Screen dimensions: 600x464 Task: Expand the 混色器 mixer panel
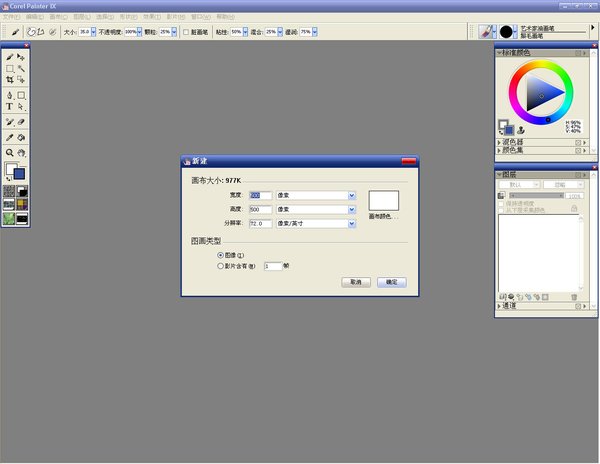[499, 142]
